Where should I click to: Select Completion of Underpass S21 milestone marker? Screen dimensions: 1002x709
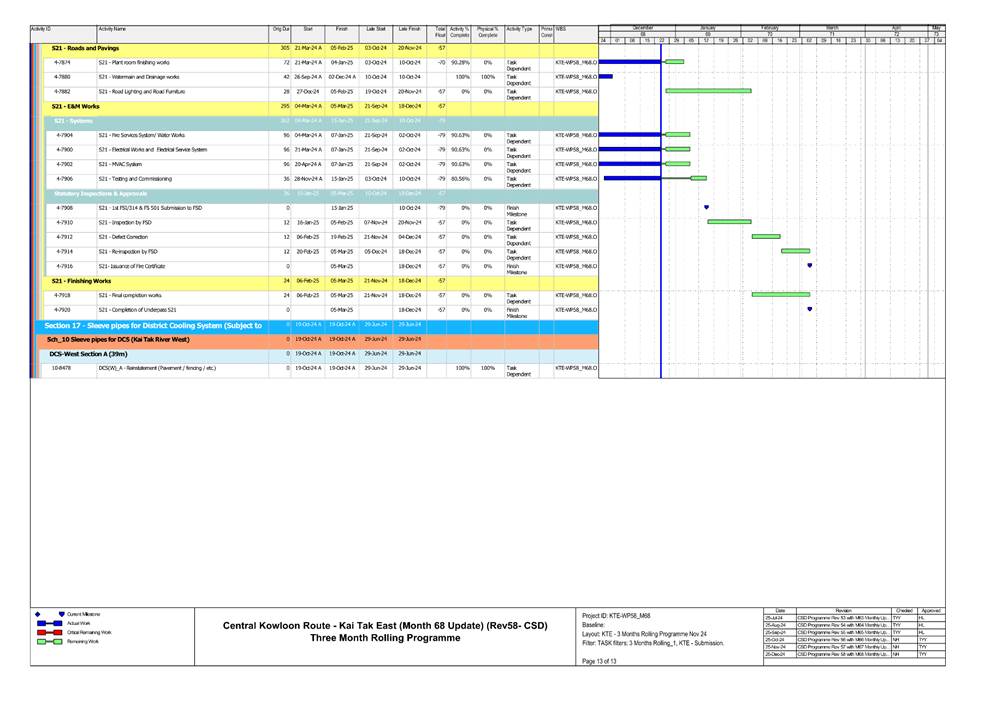[x=809, y=310]
